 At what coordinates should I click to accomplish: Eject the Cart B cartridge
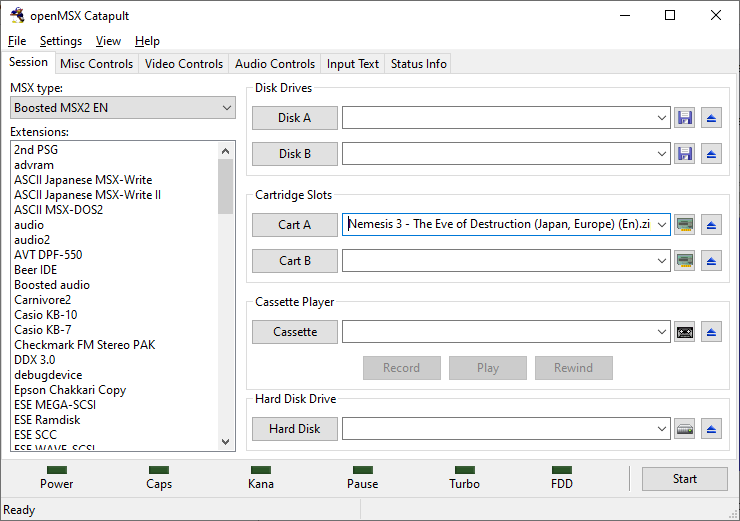[711, 260]
